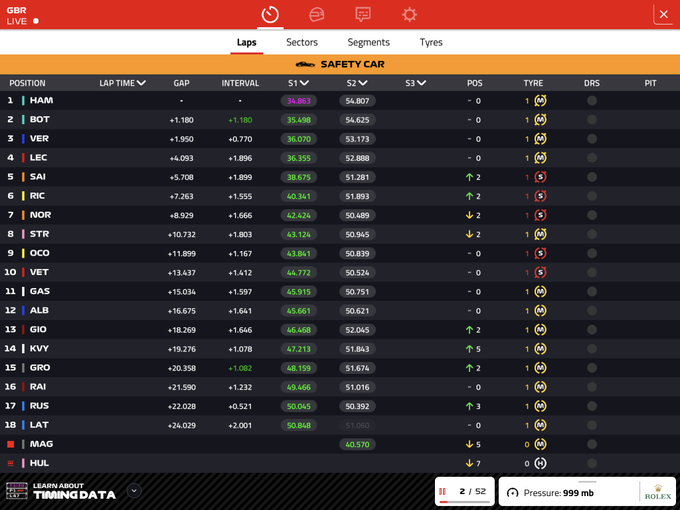Switch to the Sectors tab
The height and width of the screenshot is (510, 680).
pyautogui.click(x=302, y=42)
